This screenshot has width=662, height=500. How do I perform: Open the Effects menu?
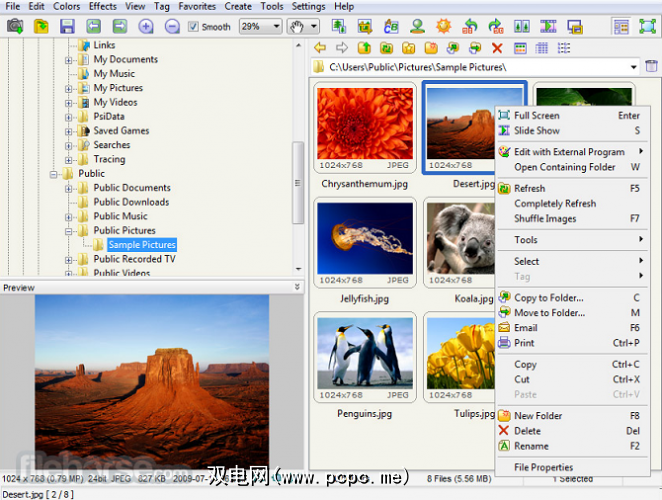102,6
